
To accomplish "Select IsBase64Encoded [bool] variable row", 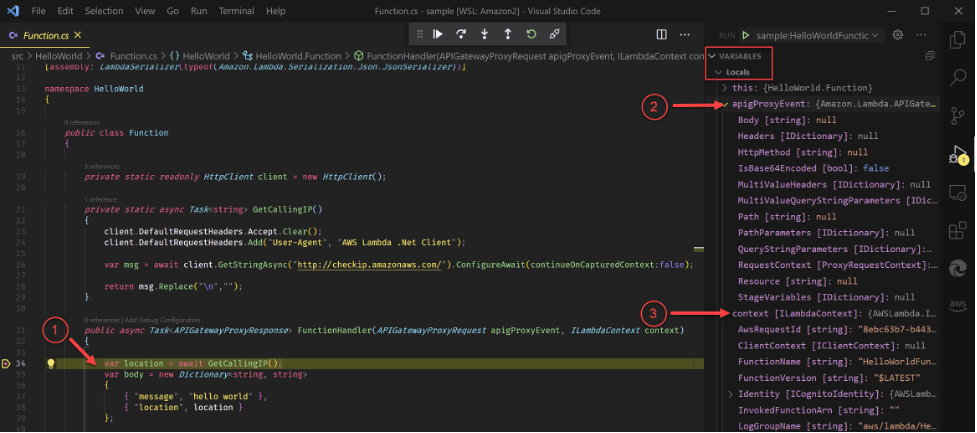I will point(831,168).
